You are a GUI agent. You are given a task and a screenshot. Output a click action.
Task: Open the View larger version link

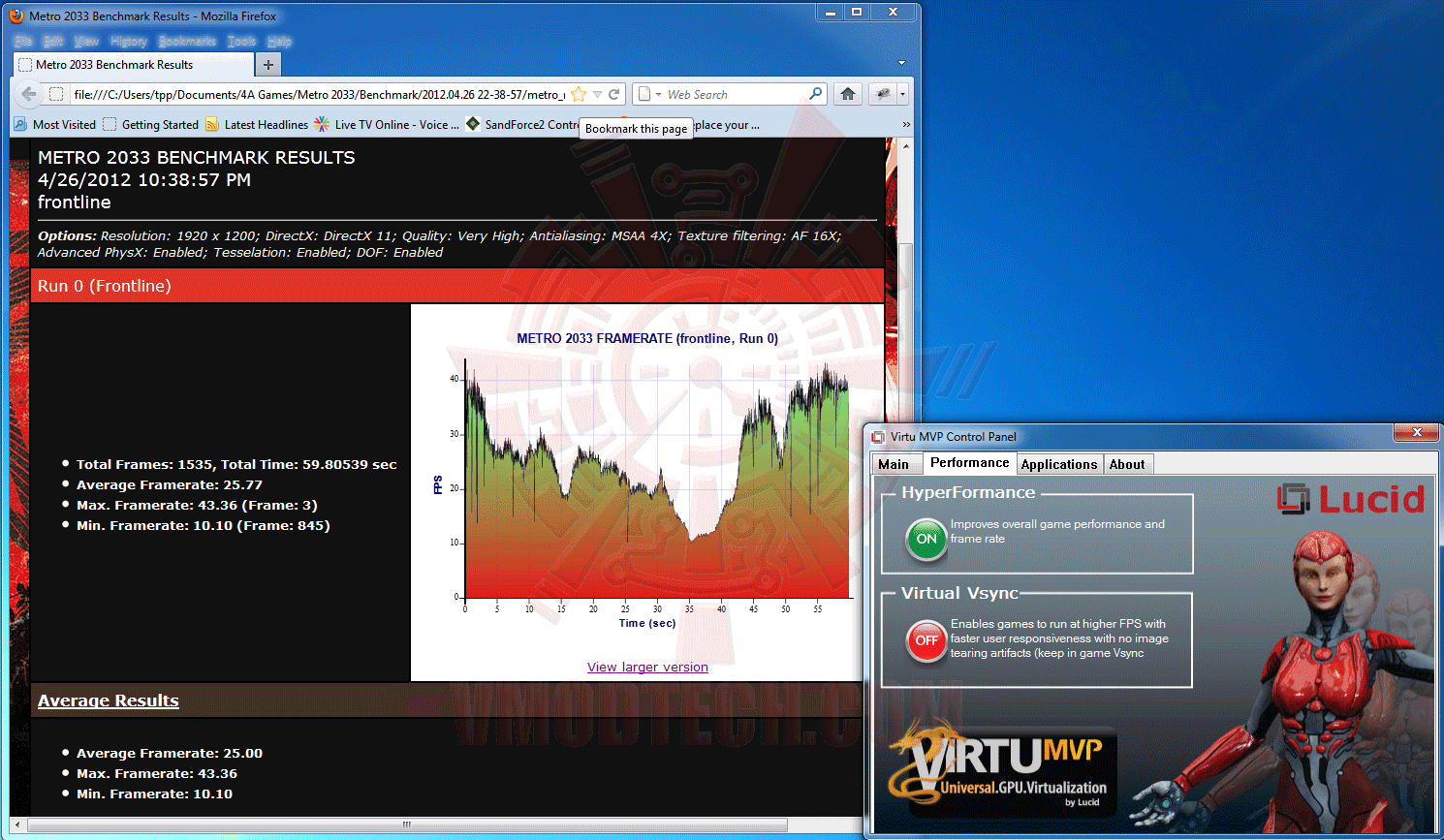click(647, 667)
